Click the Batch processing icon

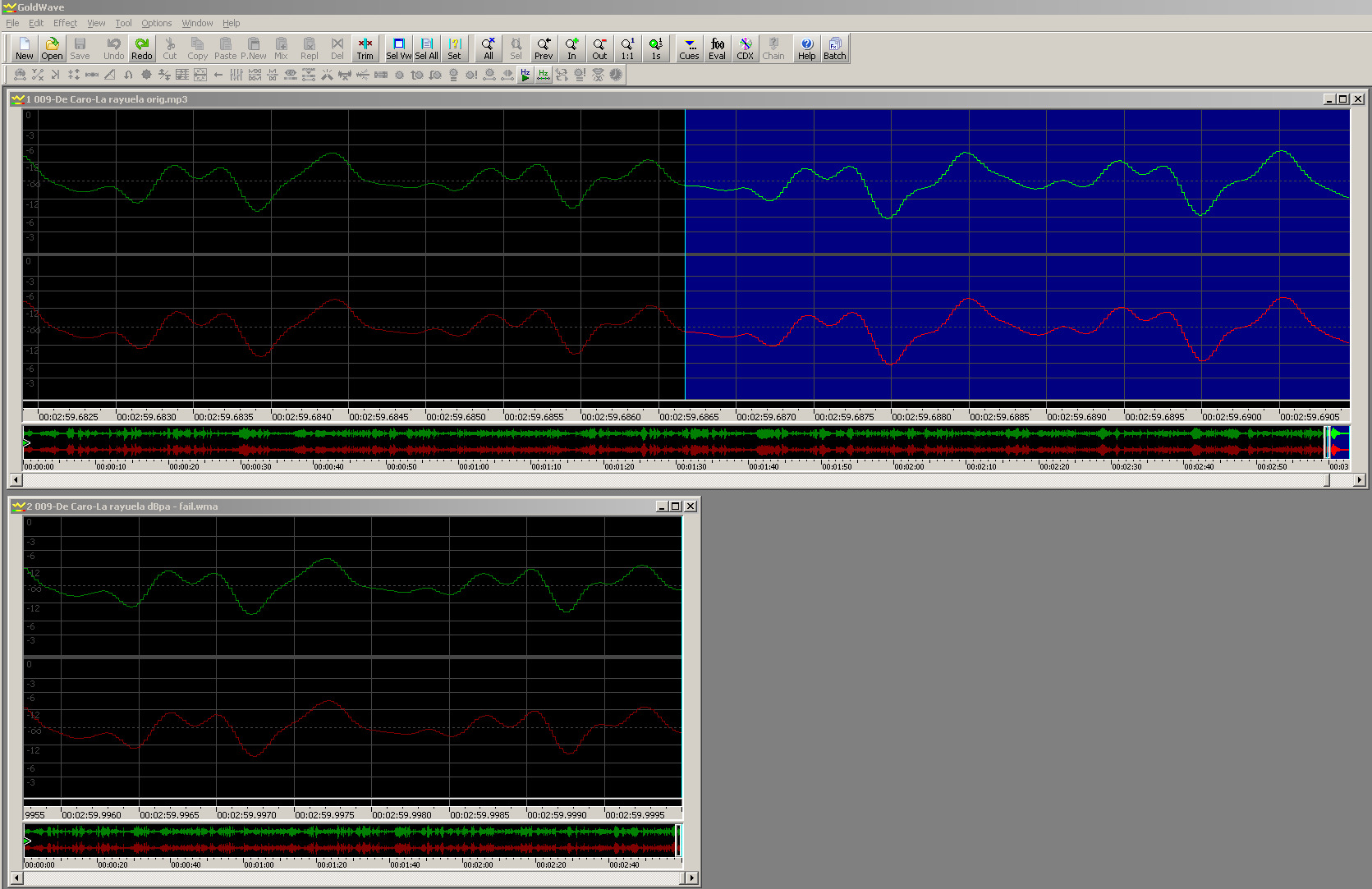(835, 48)
